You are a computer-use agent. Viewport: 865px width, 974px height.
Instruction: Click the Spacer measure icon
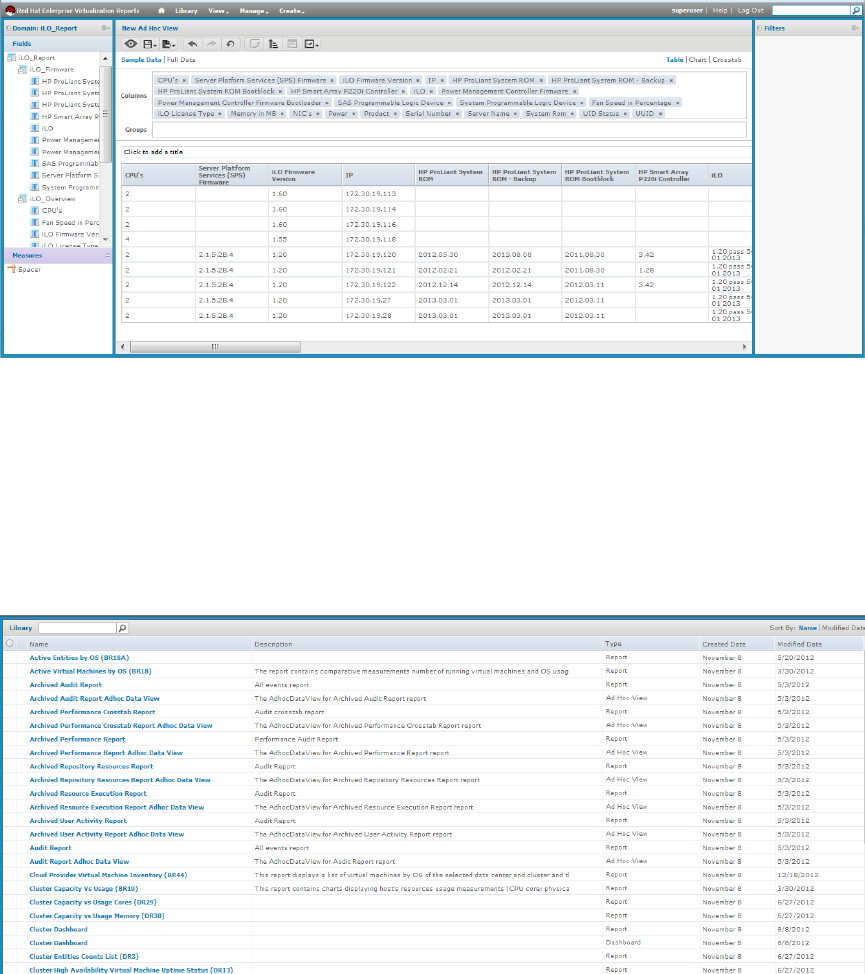point(11,270)
